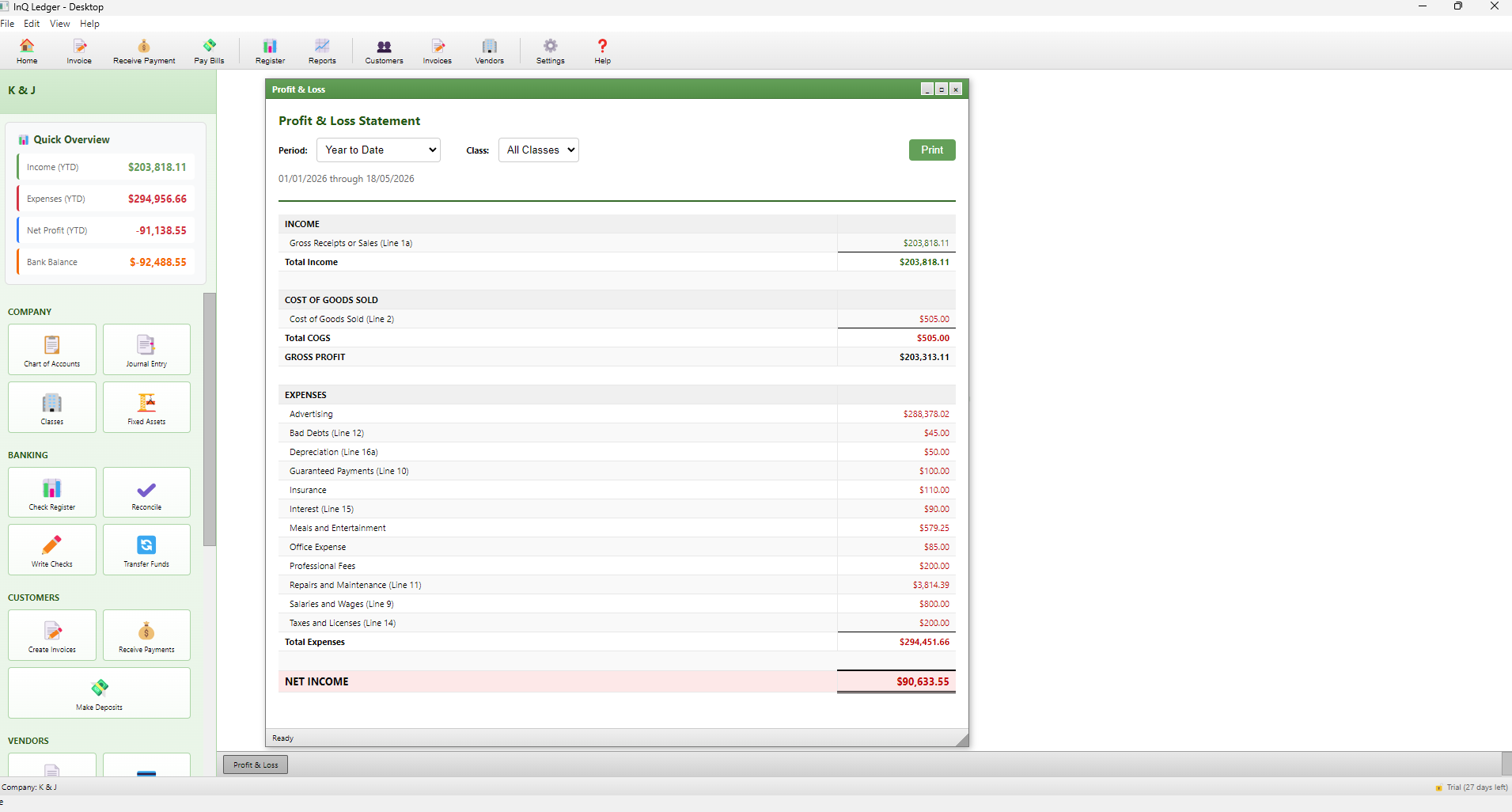
Task: Open the View menu
Action: (x=60, y=24)
